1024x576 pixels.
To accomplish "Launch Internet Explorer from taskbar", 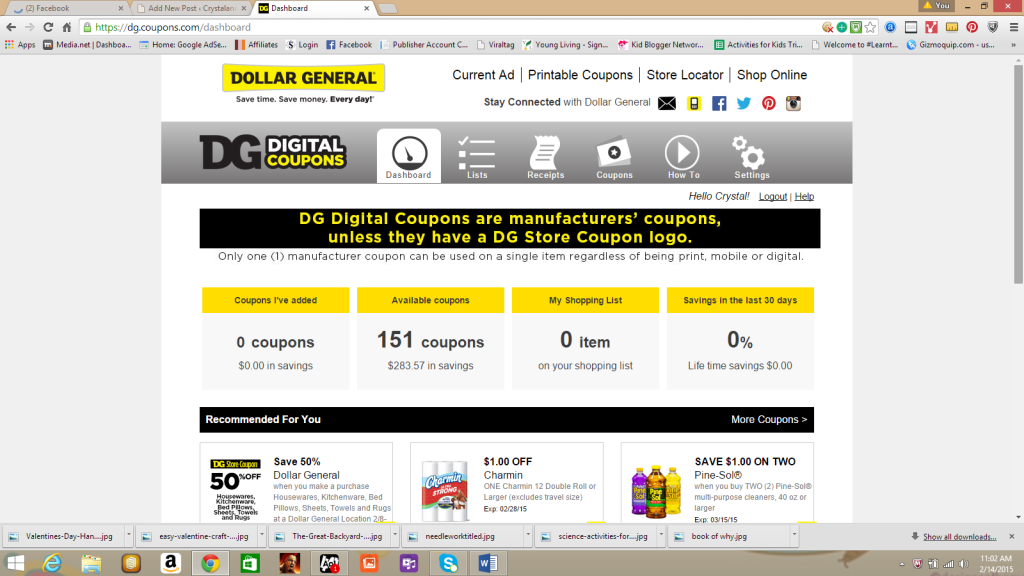I will 52,563.
